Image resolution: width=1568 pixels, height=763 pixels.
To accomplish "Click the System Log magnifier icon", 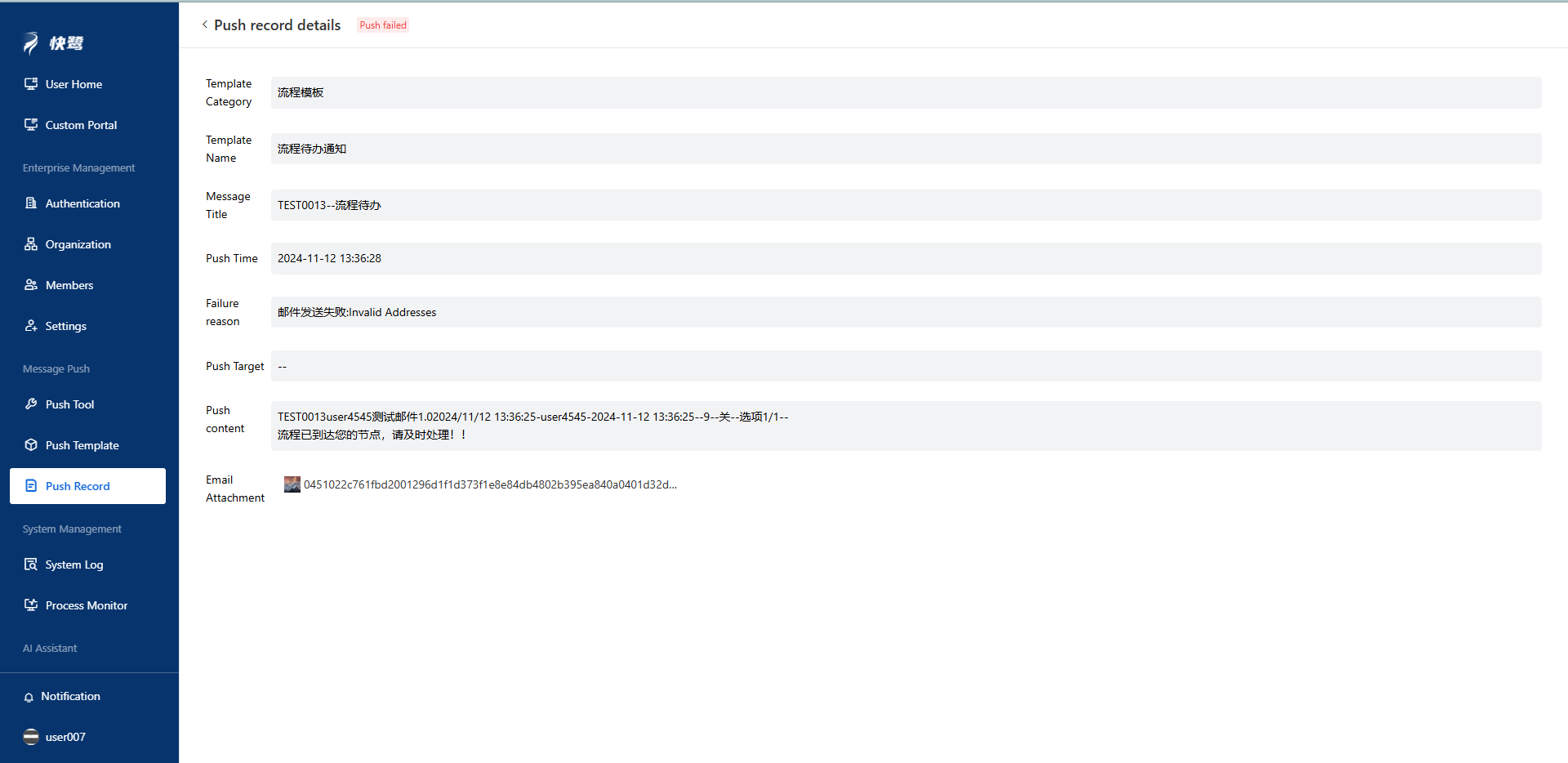I will point(31,564).
